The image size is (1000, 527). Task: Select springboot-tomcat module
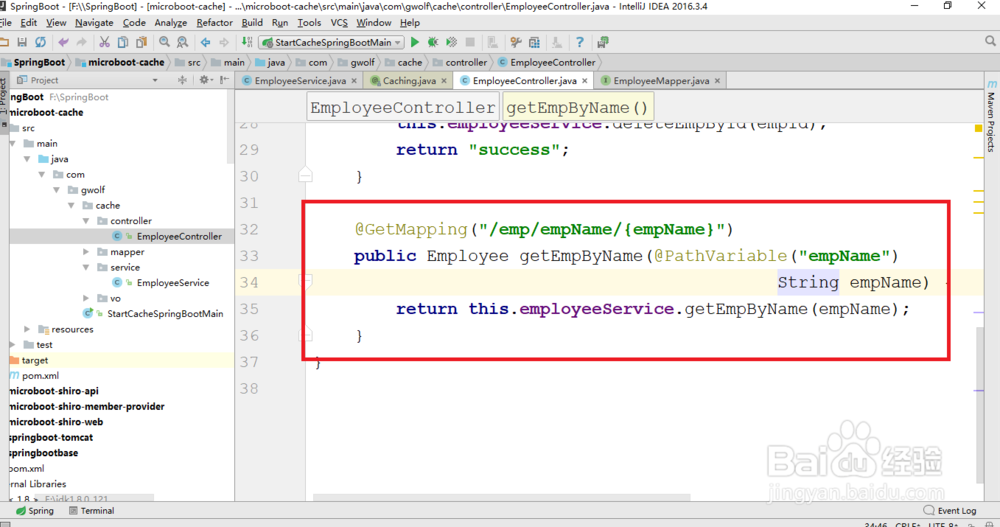(51, 437)
